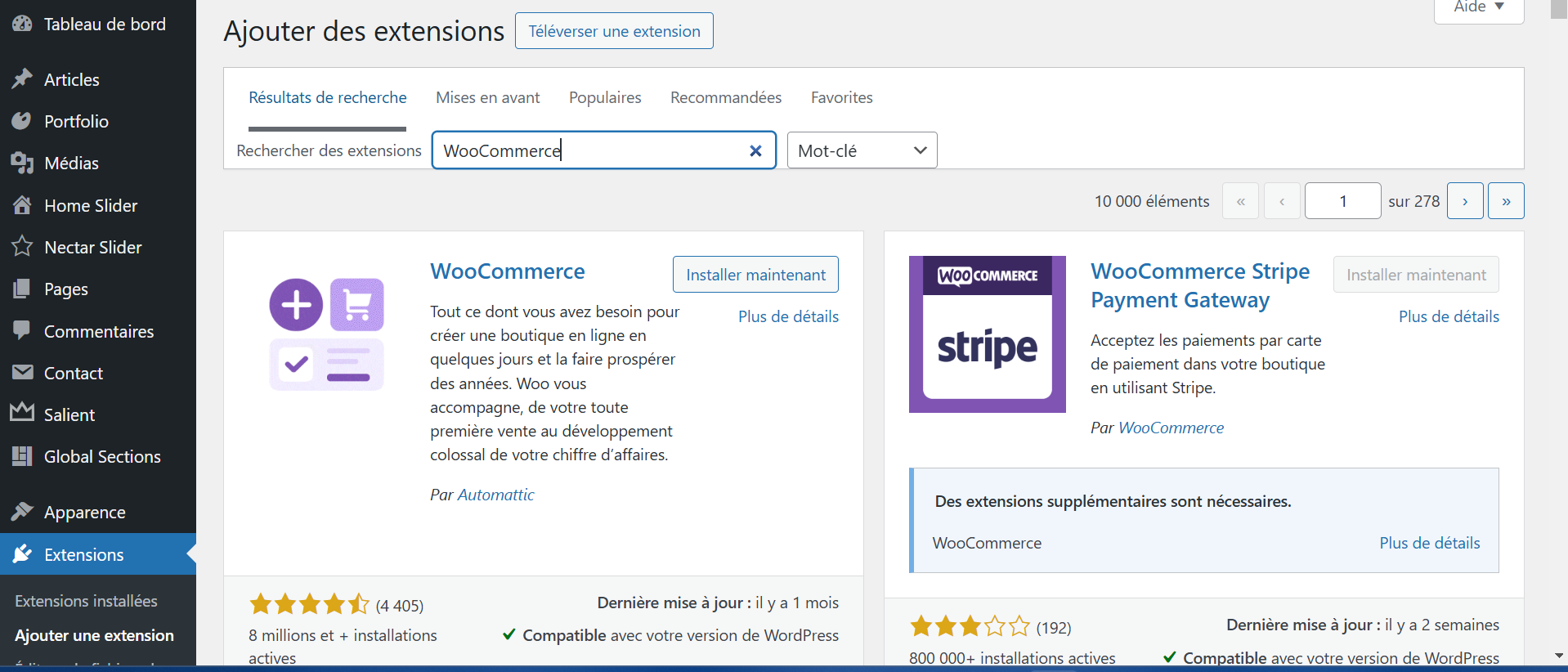Click the current page number field

coord(1342,201)
